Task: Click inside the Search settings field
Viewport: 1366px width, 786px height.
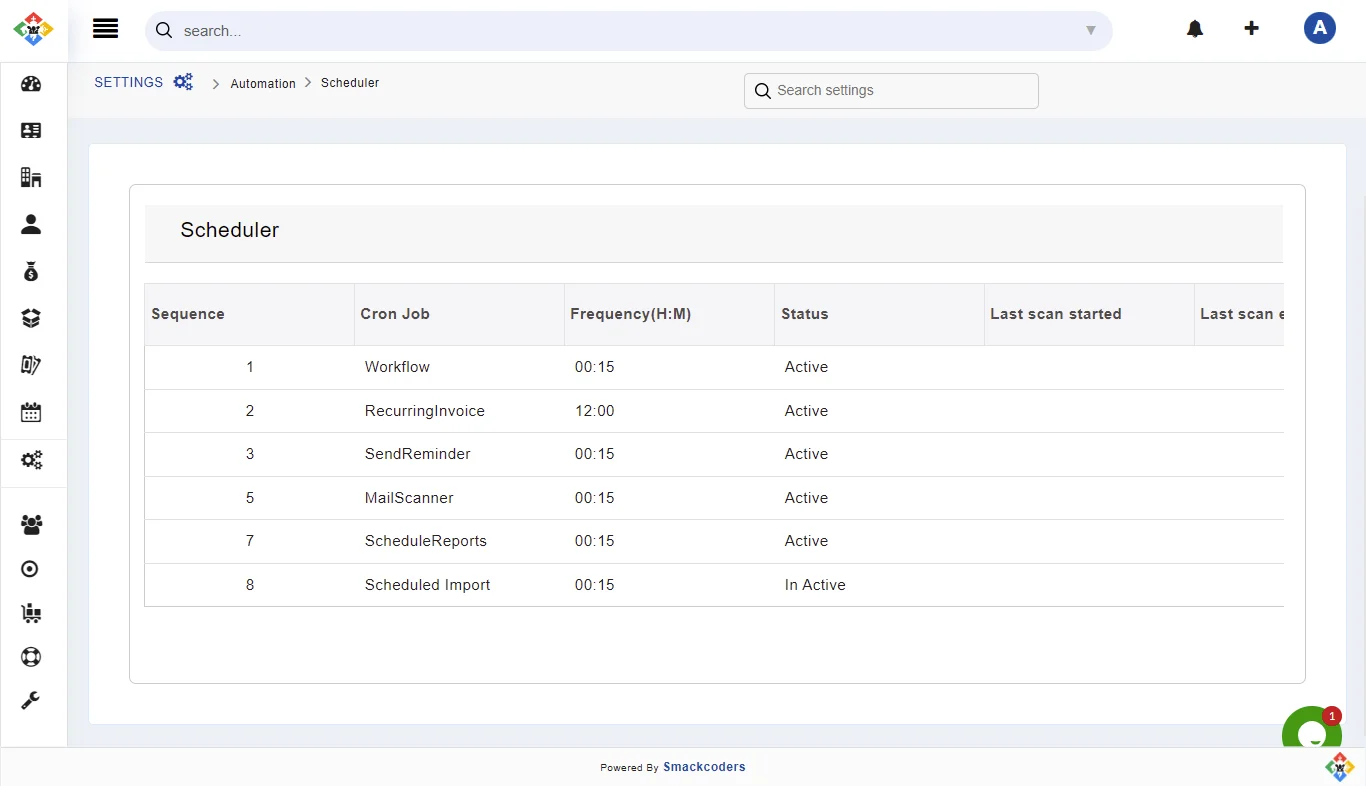Action: (x=890, y=90)
